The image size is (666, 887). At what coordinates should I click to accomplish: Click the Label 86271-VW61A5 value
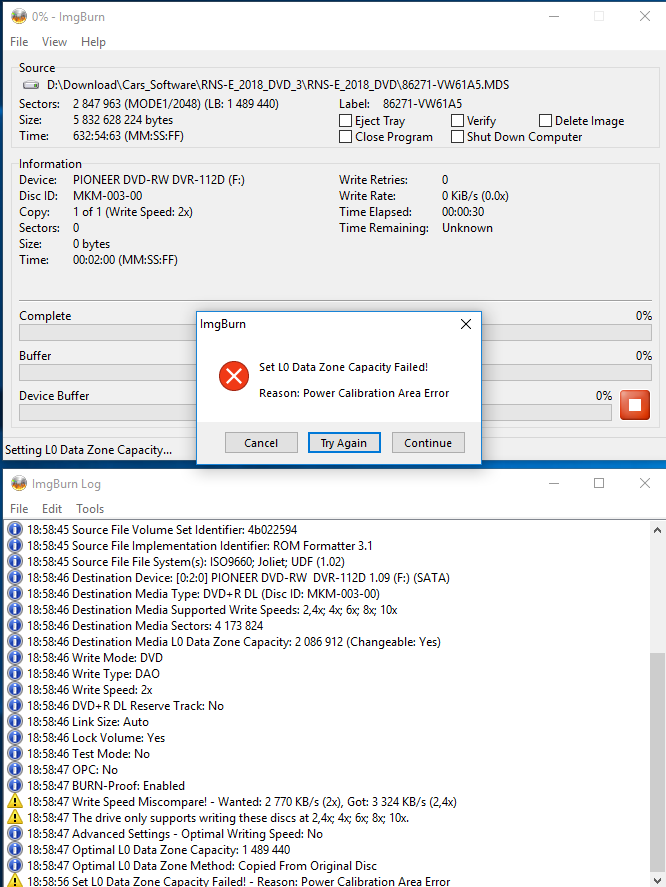click(x=422, y=104)
